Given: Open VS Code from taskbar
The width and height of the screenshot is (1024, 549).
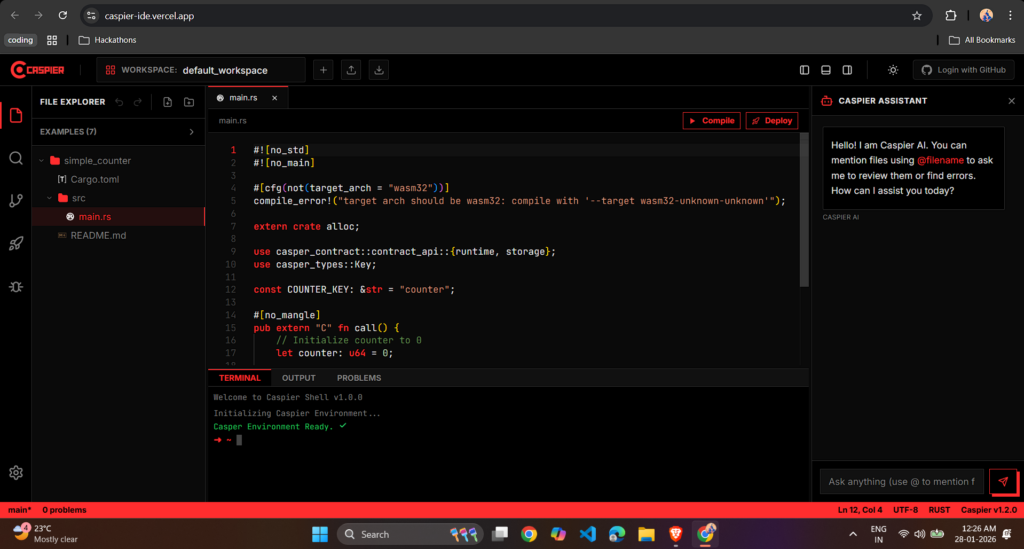Looking at the screenshot, I should coord(588,534).
